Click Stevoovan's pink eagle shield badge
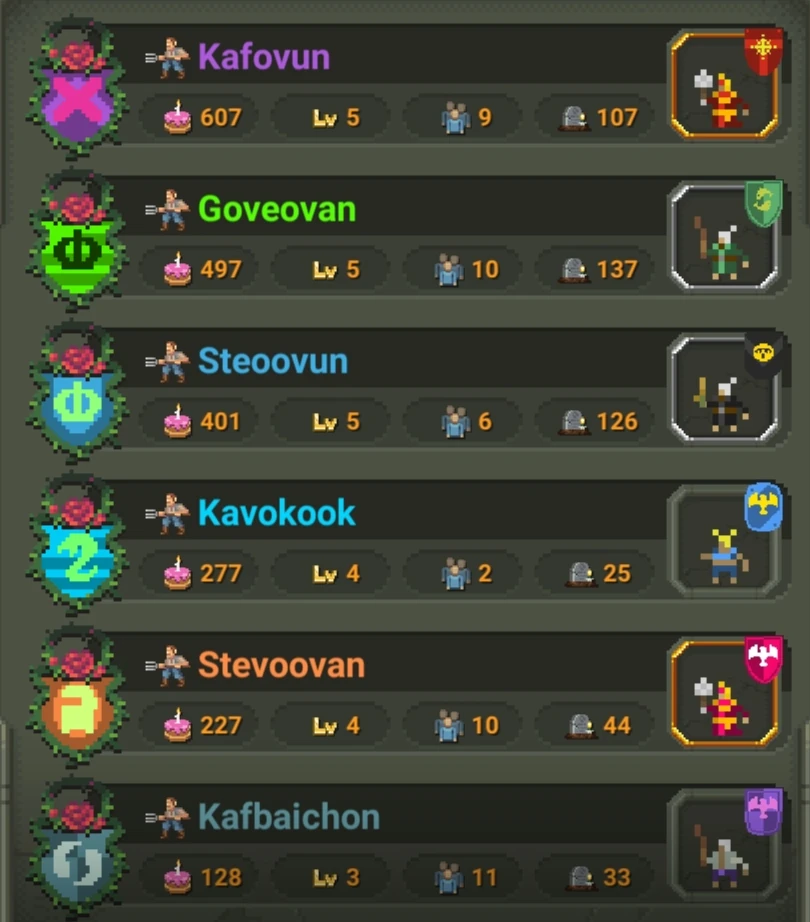The height and width of the screenshot is (922, 810). point(763,659)
